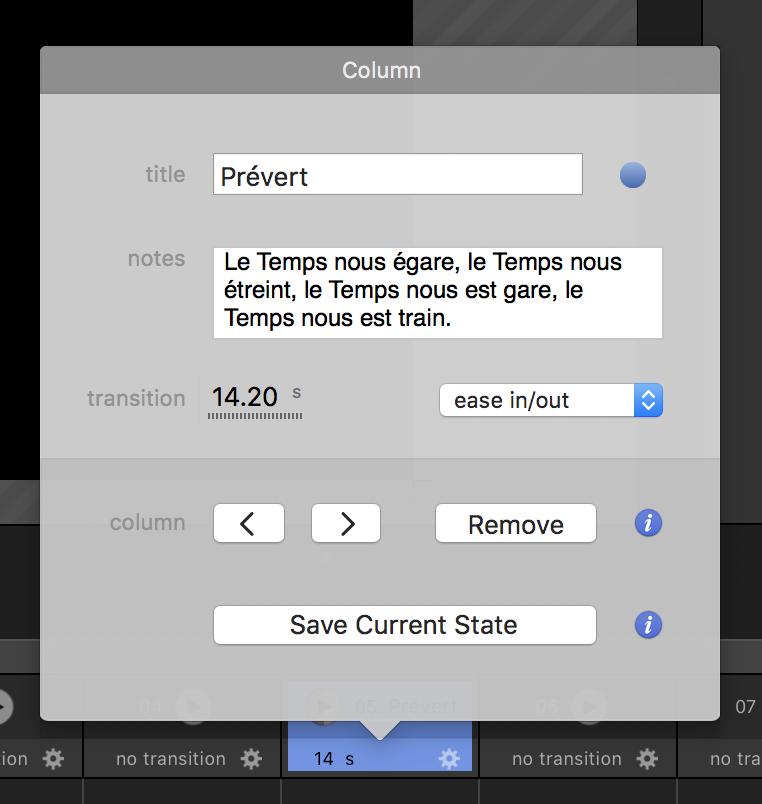Move column right with the arrow button
762x804 pixels.
[346, 523]
